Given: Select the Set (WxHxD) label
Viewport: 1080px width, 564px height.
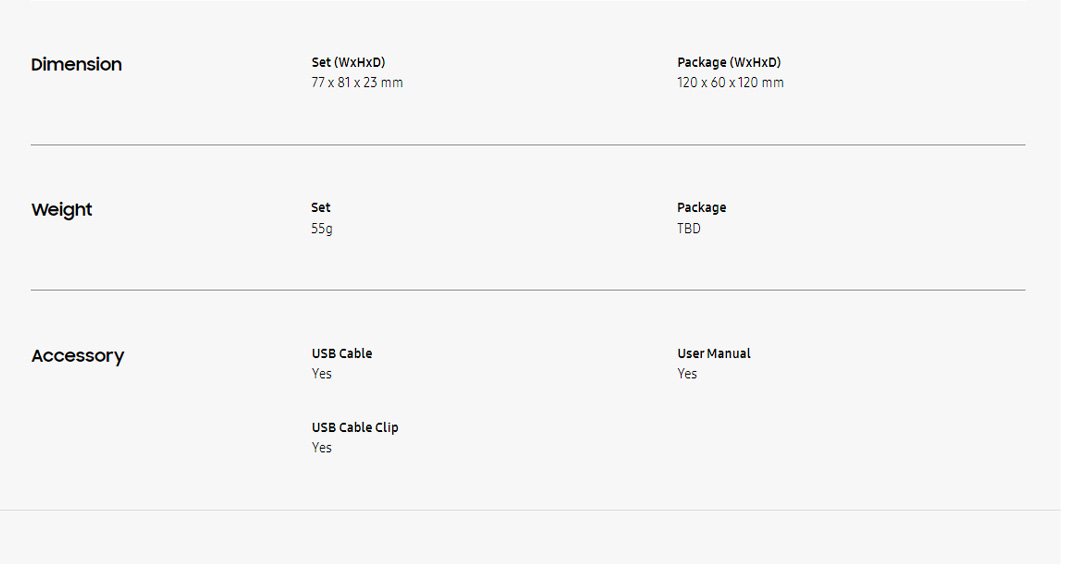Looking at the screenshot, I should pos(348,63).
